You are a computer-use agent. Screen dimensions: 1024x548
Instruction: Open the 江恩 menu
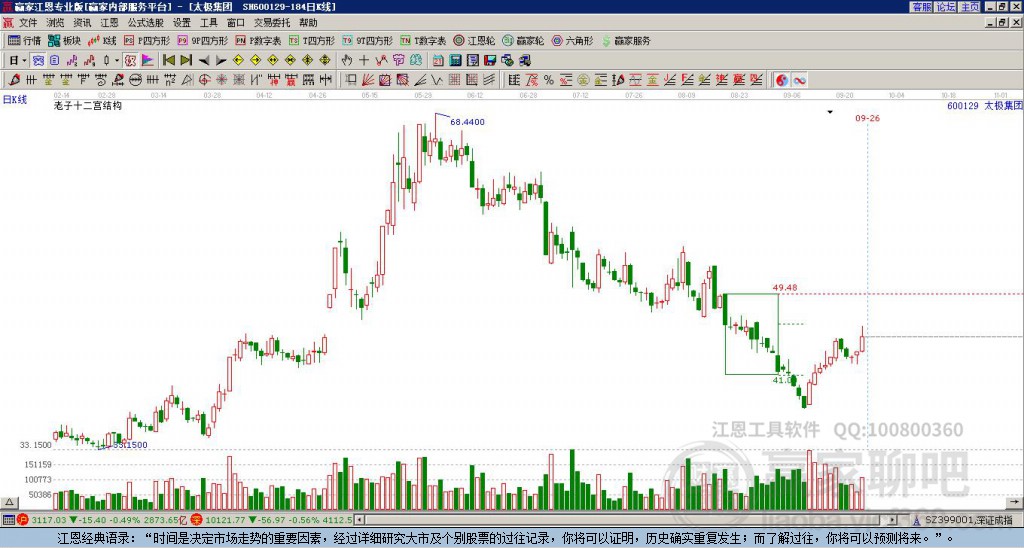(x=109, y=23)
